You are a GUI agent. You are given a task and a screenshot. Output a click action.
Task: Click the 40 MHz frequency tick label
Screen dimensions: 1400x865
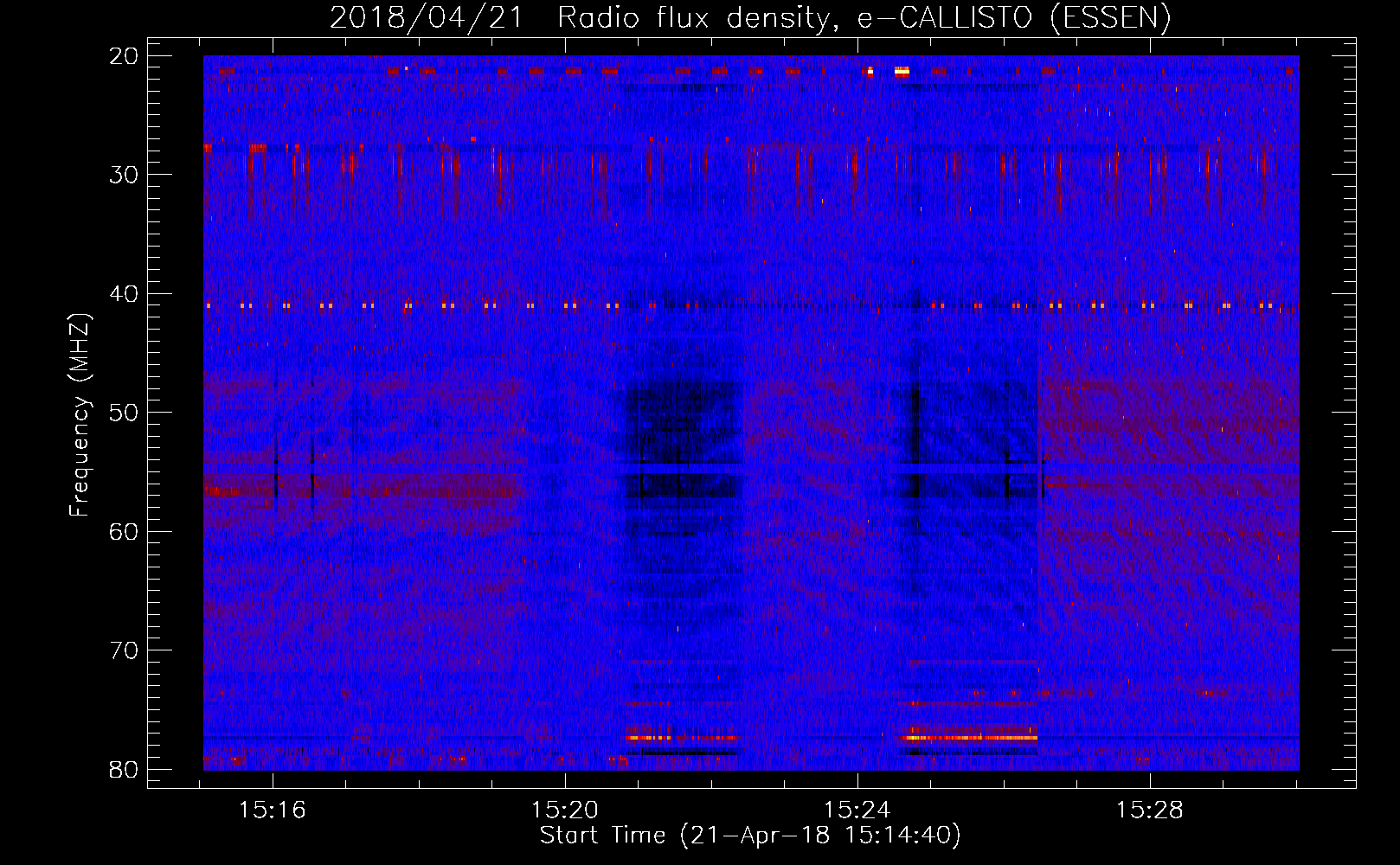tap(125, 294)
